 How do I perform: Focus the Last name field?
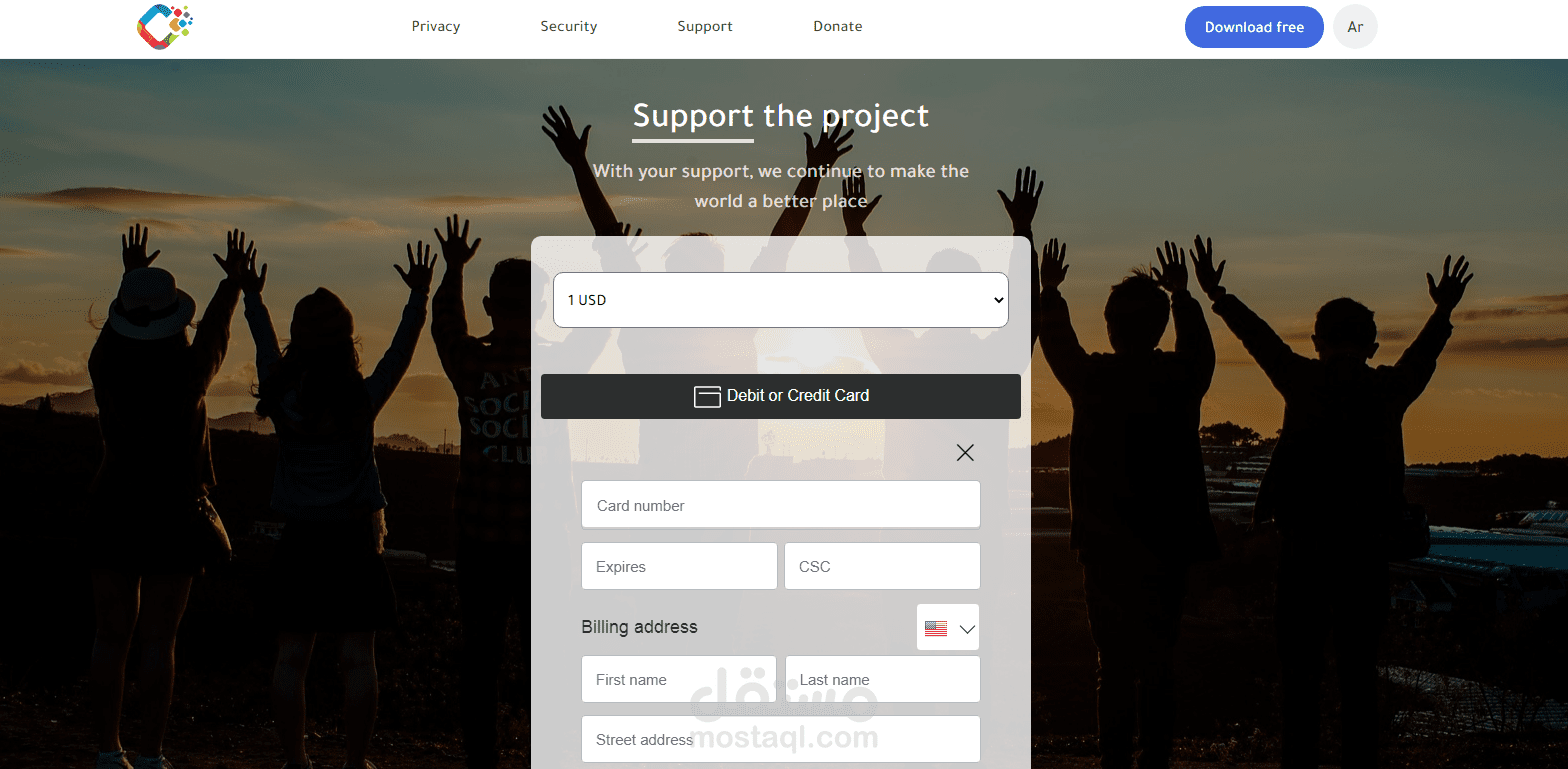(882, 679)
